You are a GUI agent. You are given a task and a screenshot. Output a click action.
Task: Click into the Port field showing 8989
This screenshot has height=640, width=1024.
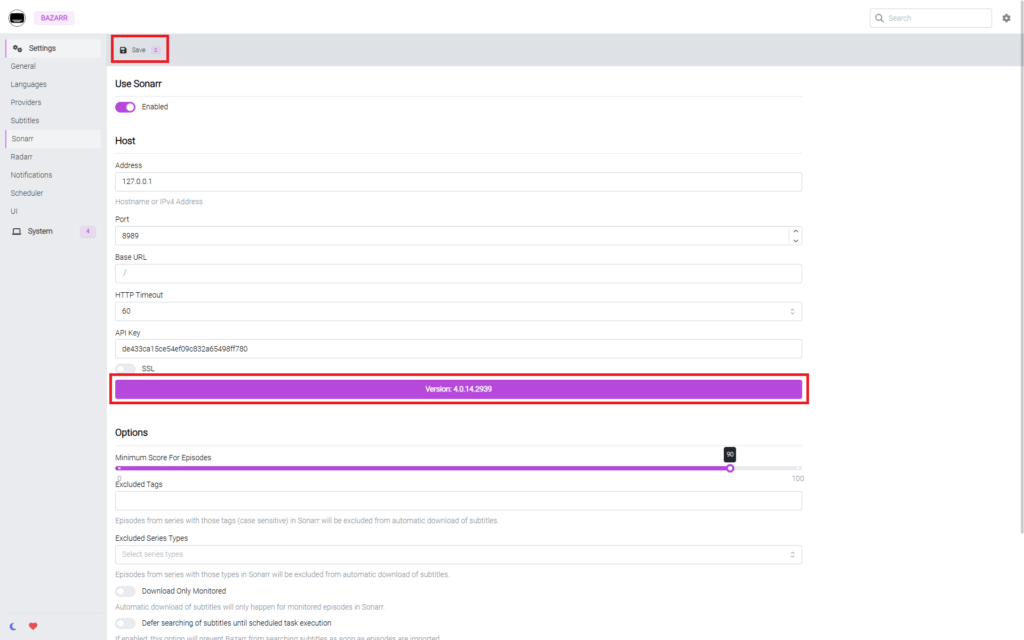click(452, 236)
